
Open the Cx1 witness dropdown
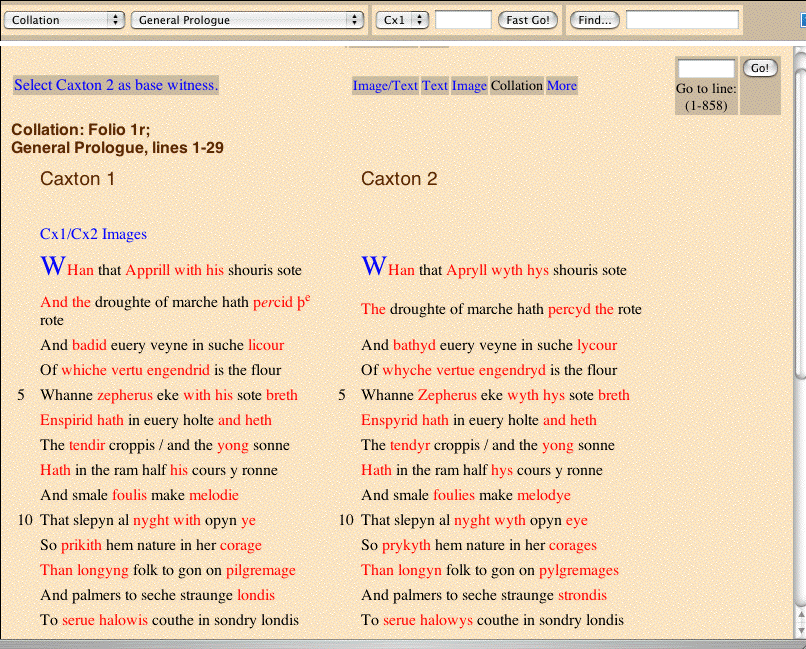click(402, 20)
